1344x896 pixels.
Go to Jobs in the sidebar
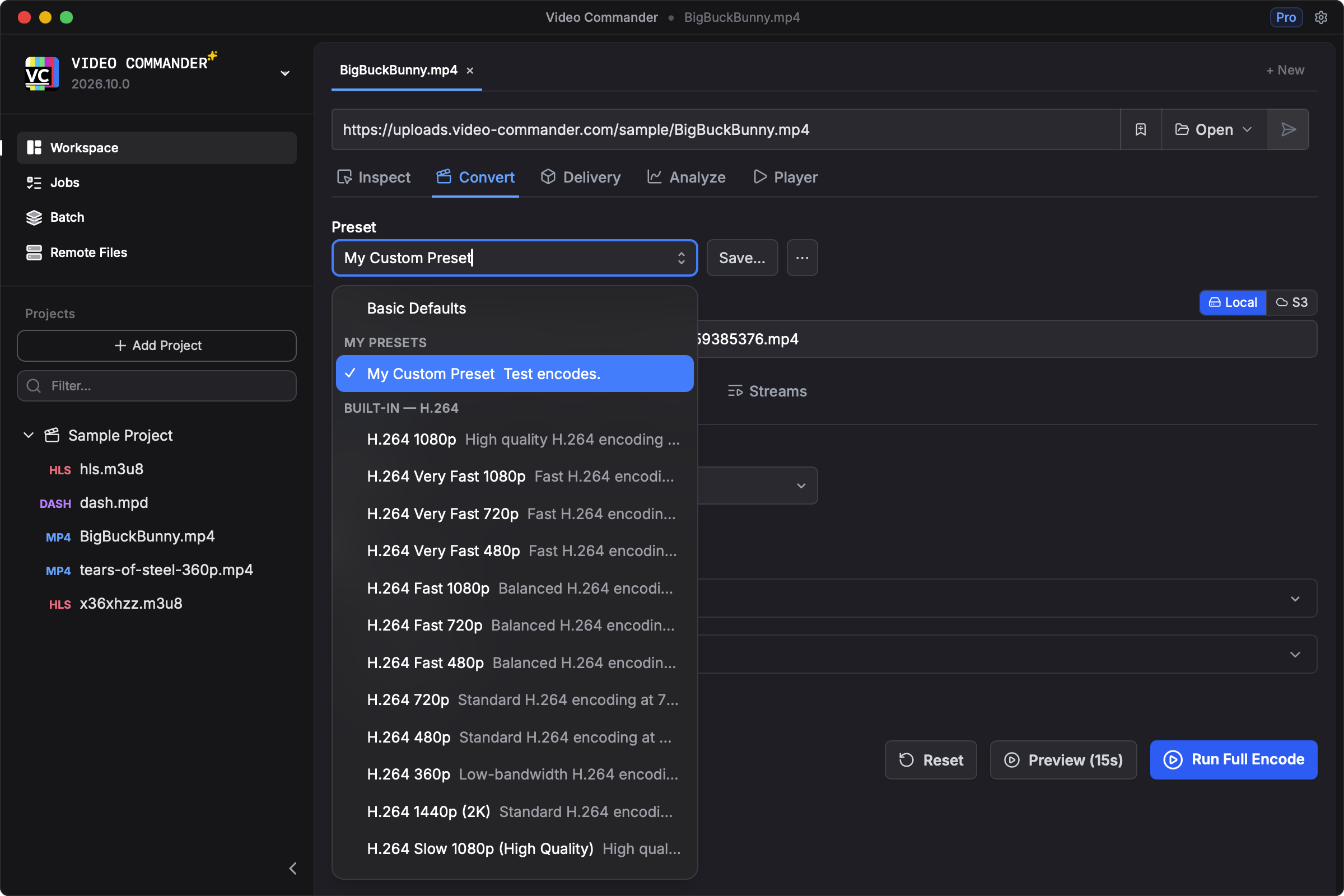tap(157, 183)
